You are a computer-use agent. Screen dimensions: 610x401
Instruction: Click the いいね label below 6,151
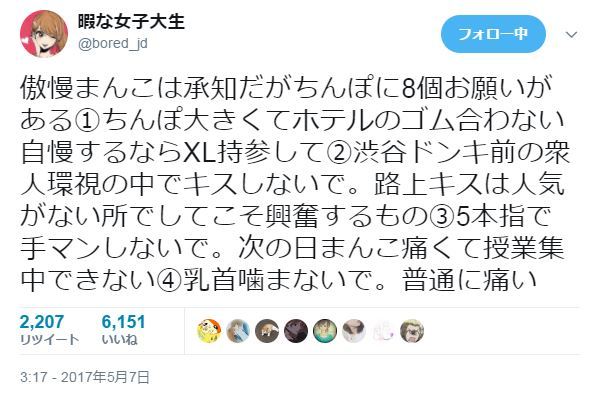coord(119,340)
